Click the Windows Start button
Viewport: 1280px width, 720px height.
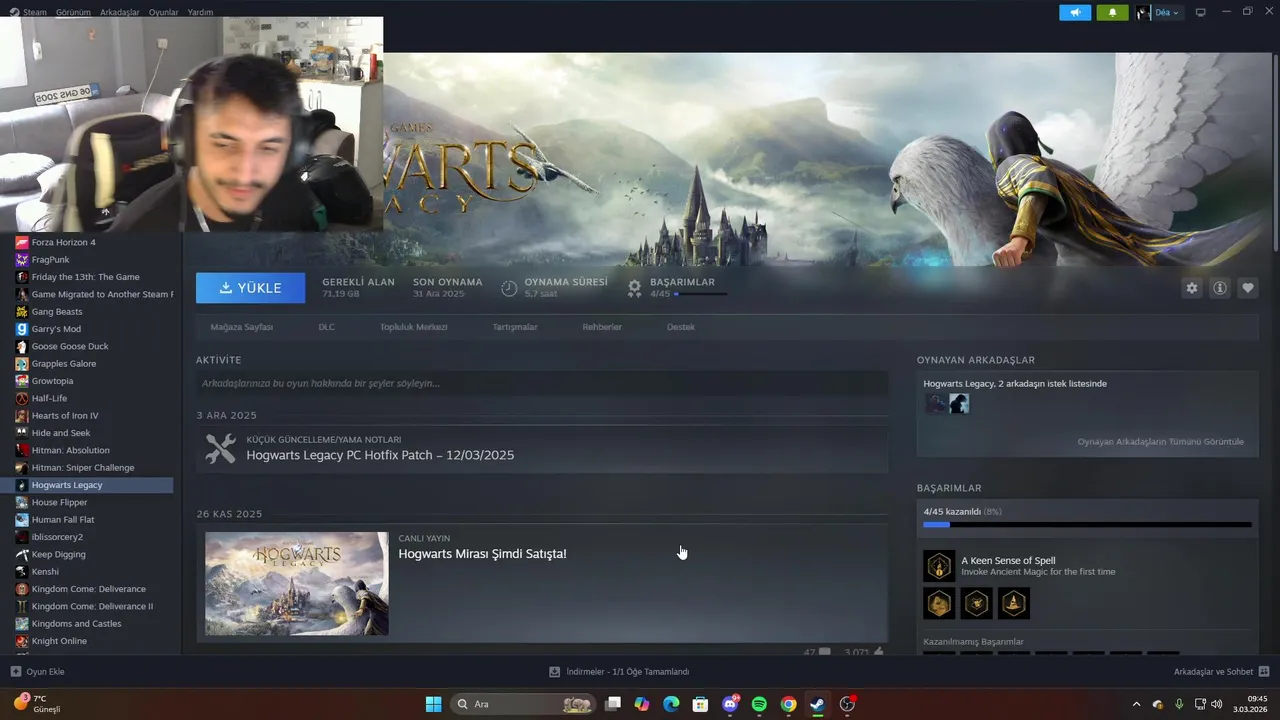(433, 704)
